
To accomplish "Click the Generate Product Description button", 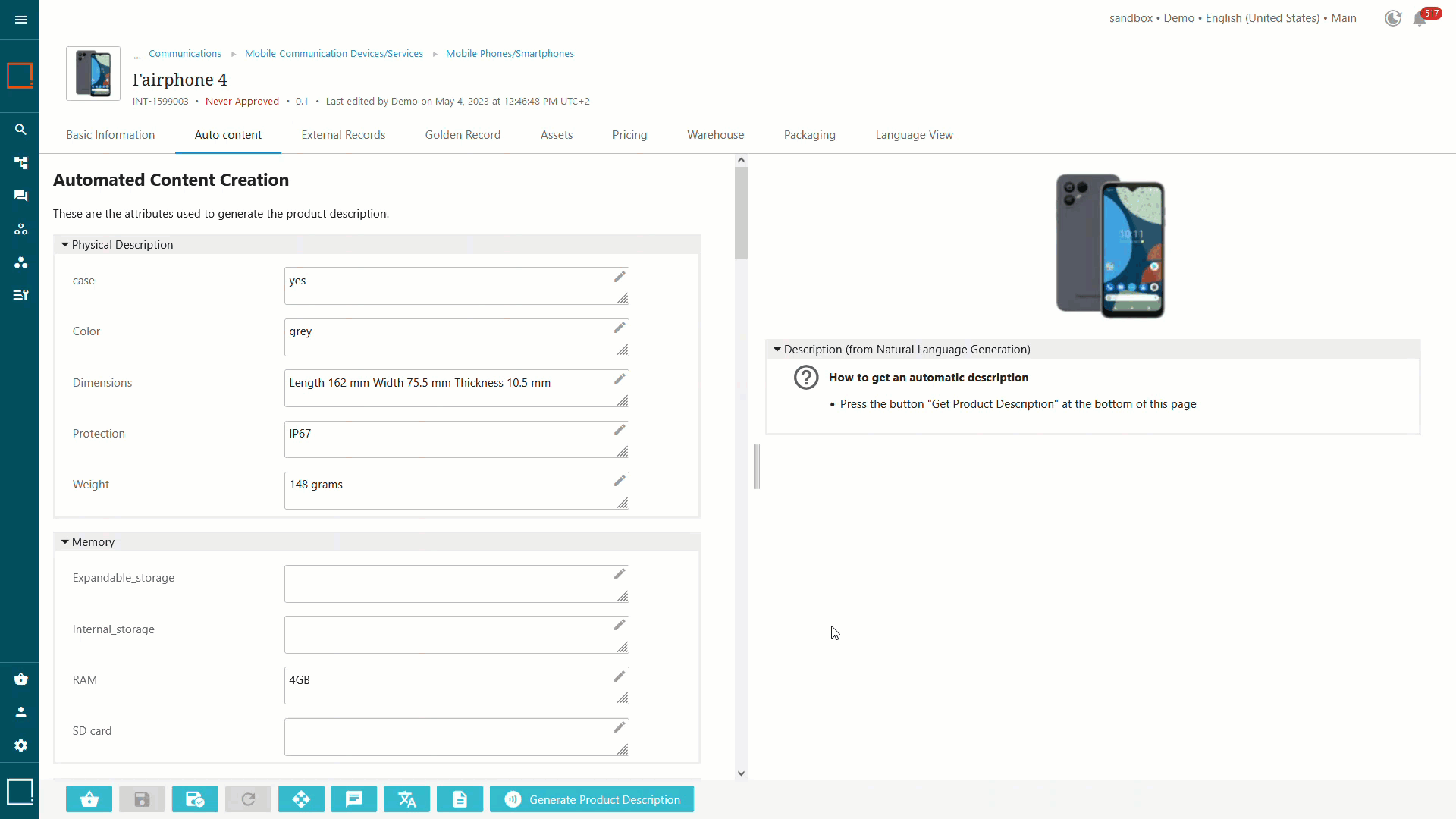I will [x=592, y=799].
